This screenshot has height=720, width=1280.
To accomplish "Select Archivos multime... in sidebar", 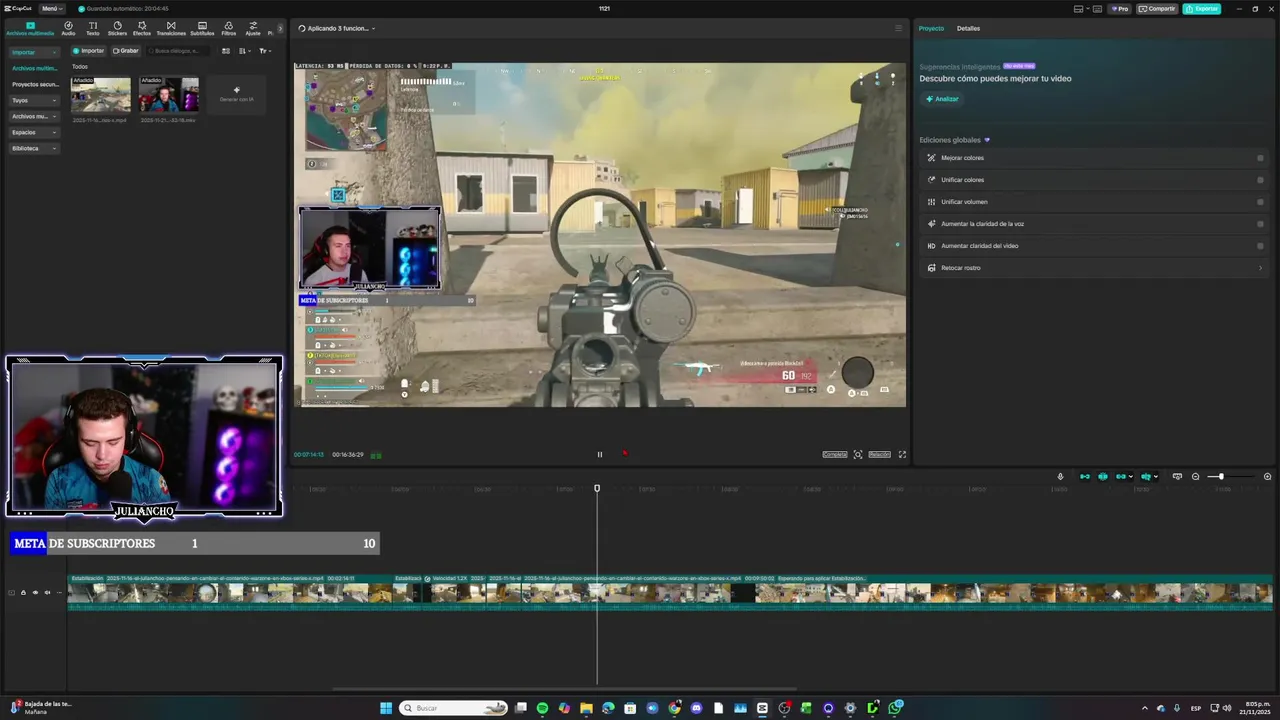I will point(34,68).
